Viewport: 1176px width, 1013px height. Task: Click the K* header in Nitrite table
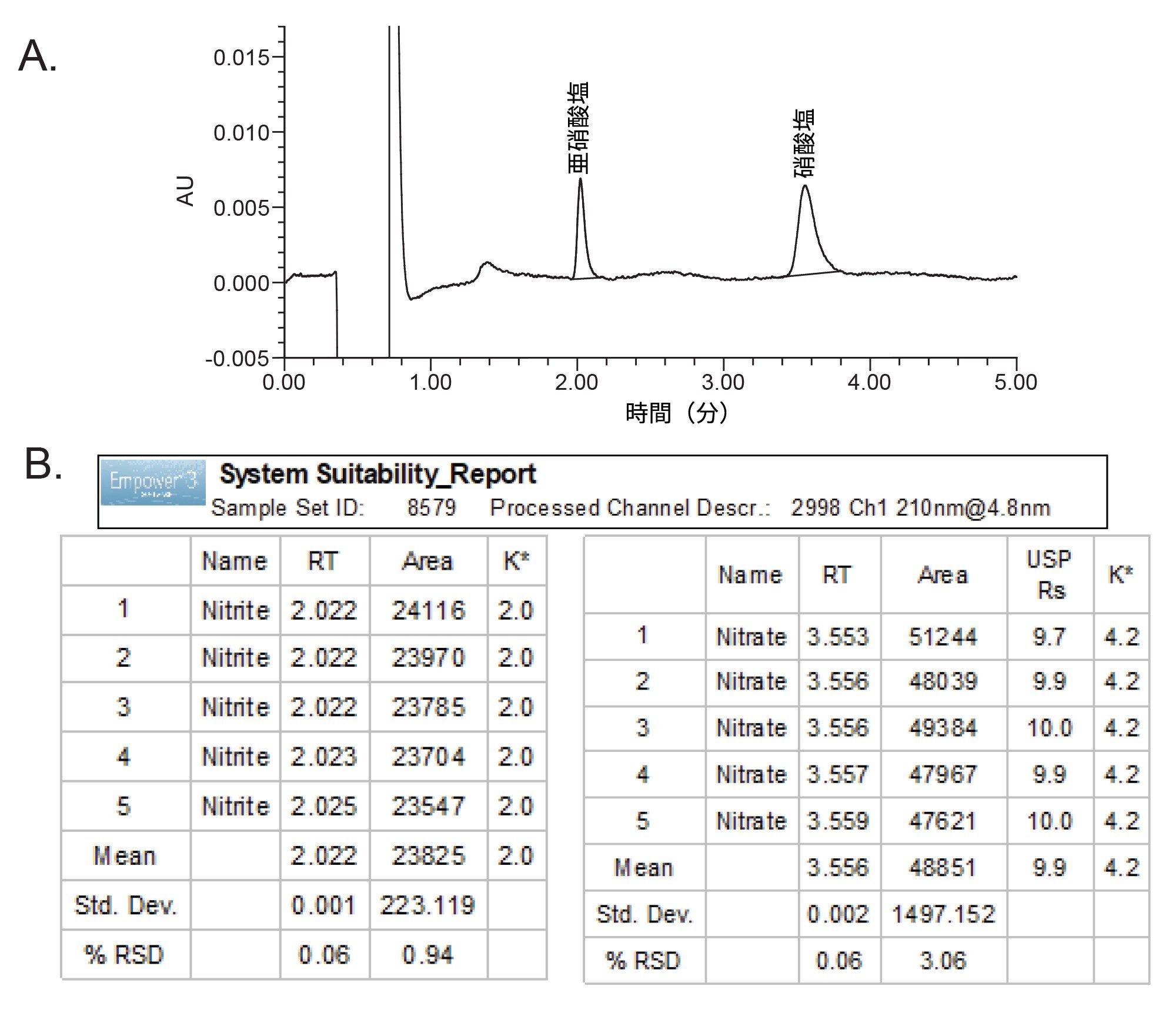[x=516, y=561]
